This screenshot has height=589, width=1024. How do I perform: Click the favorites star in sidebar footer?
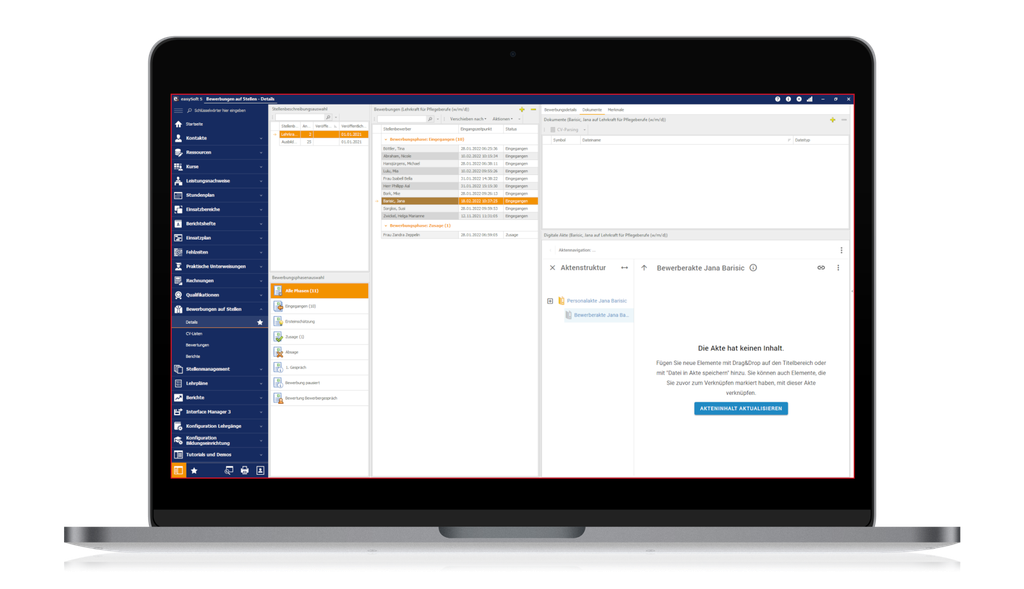pos(194,471)
